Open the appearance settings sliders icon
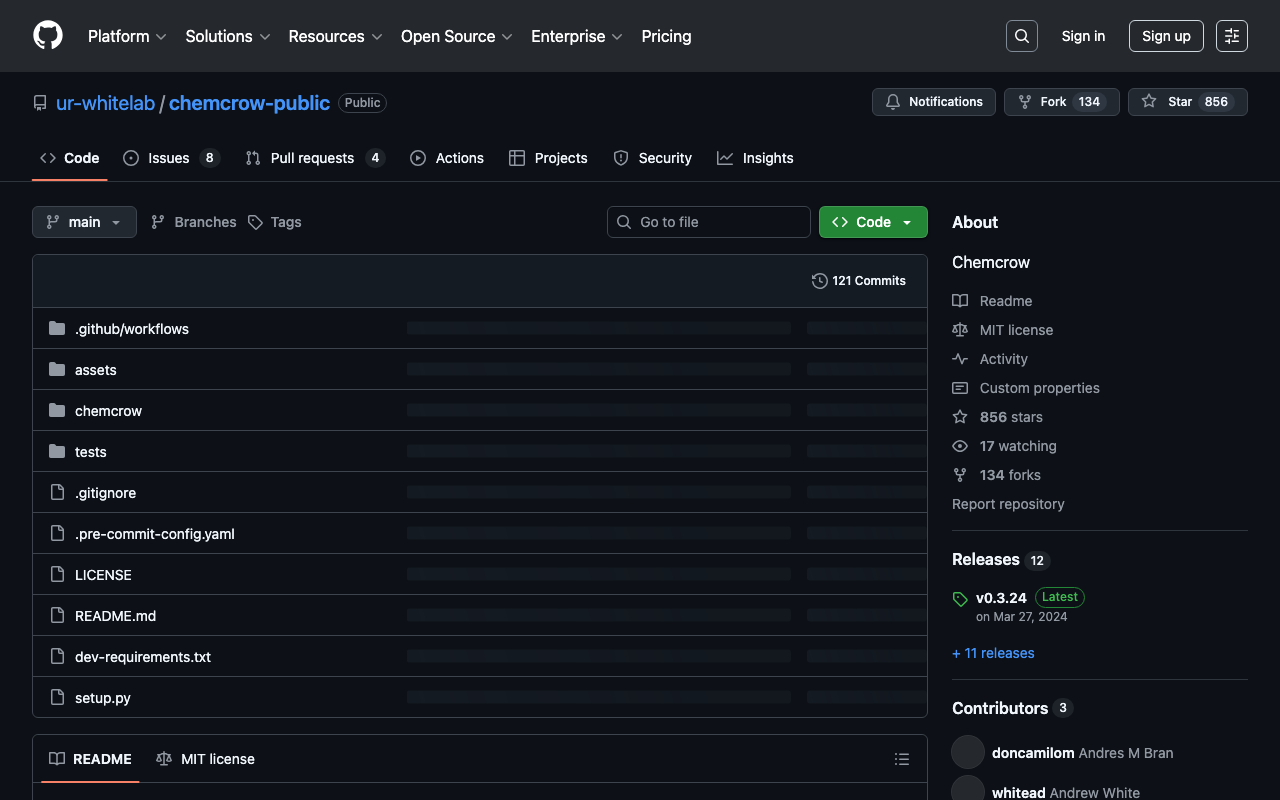This screenshot has width=1280, height=800. [x=1231, y=36]
